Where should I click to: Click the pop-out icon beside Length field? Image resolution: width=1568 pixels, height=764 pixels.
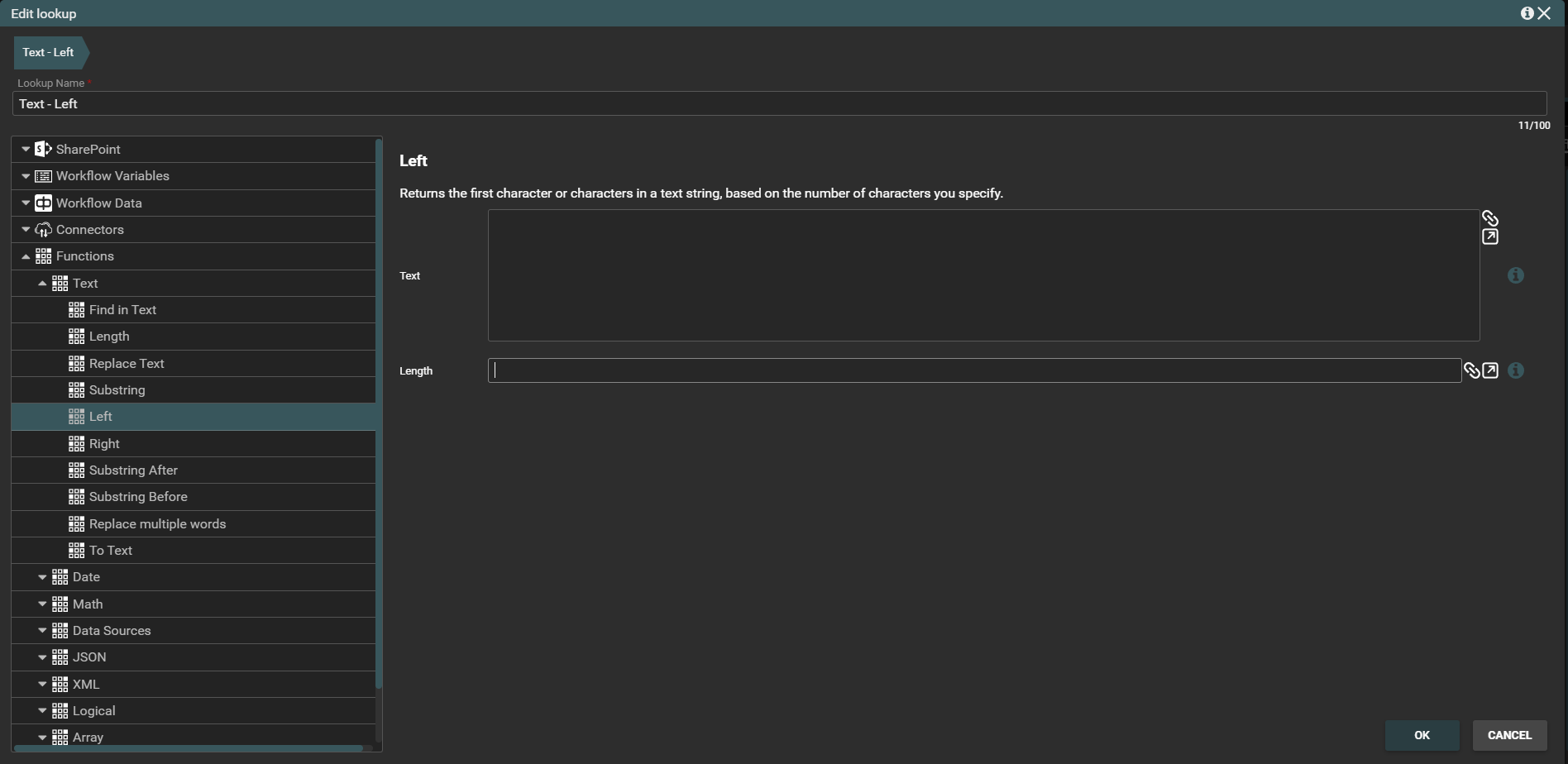click(x=1490, y=370)
